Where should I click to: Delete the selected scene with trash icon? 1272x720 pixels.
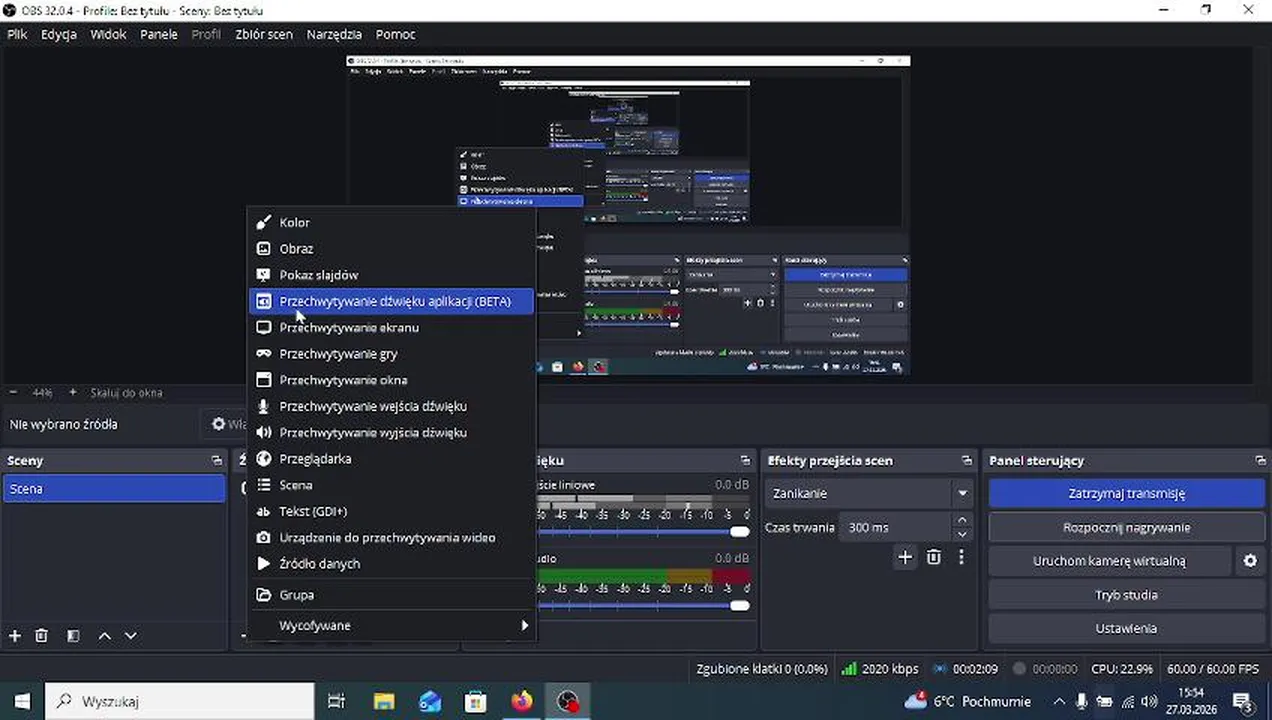[x=42, y=635]
